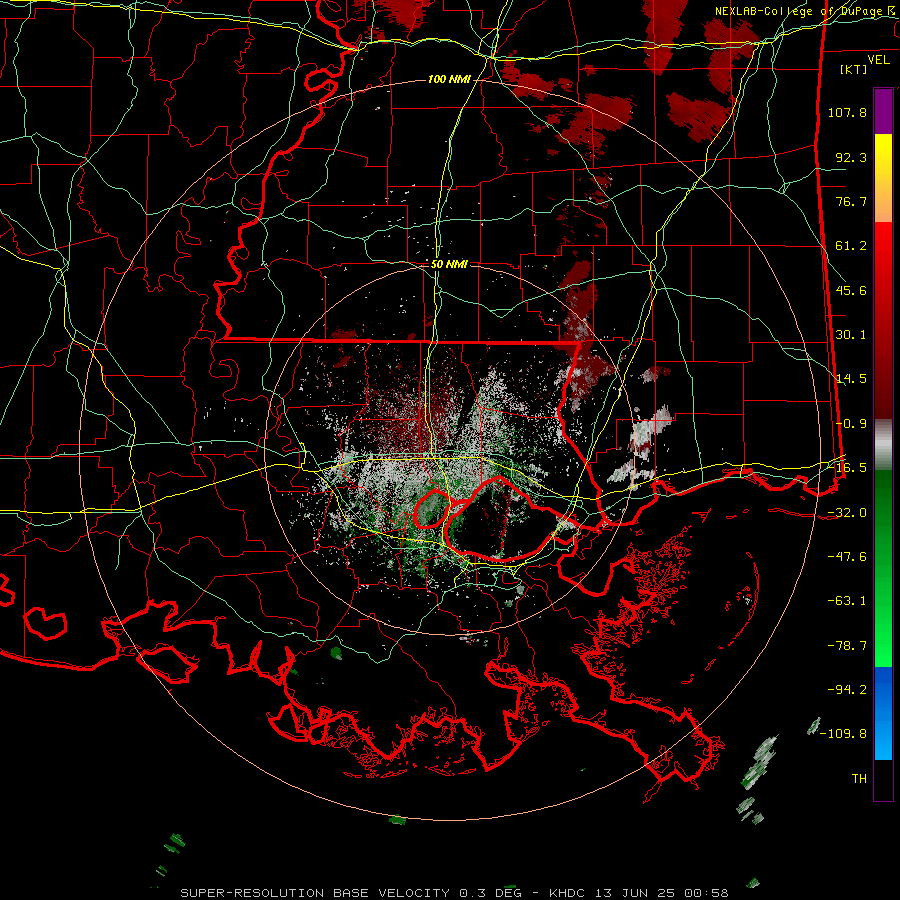Viewport: 900px width, 900px height.
Task: Select the -94.2 velocity scale value
Action: [847, 690]
